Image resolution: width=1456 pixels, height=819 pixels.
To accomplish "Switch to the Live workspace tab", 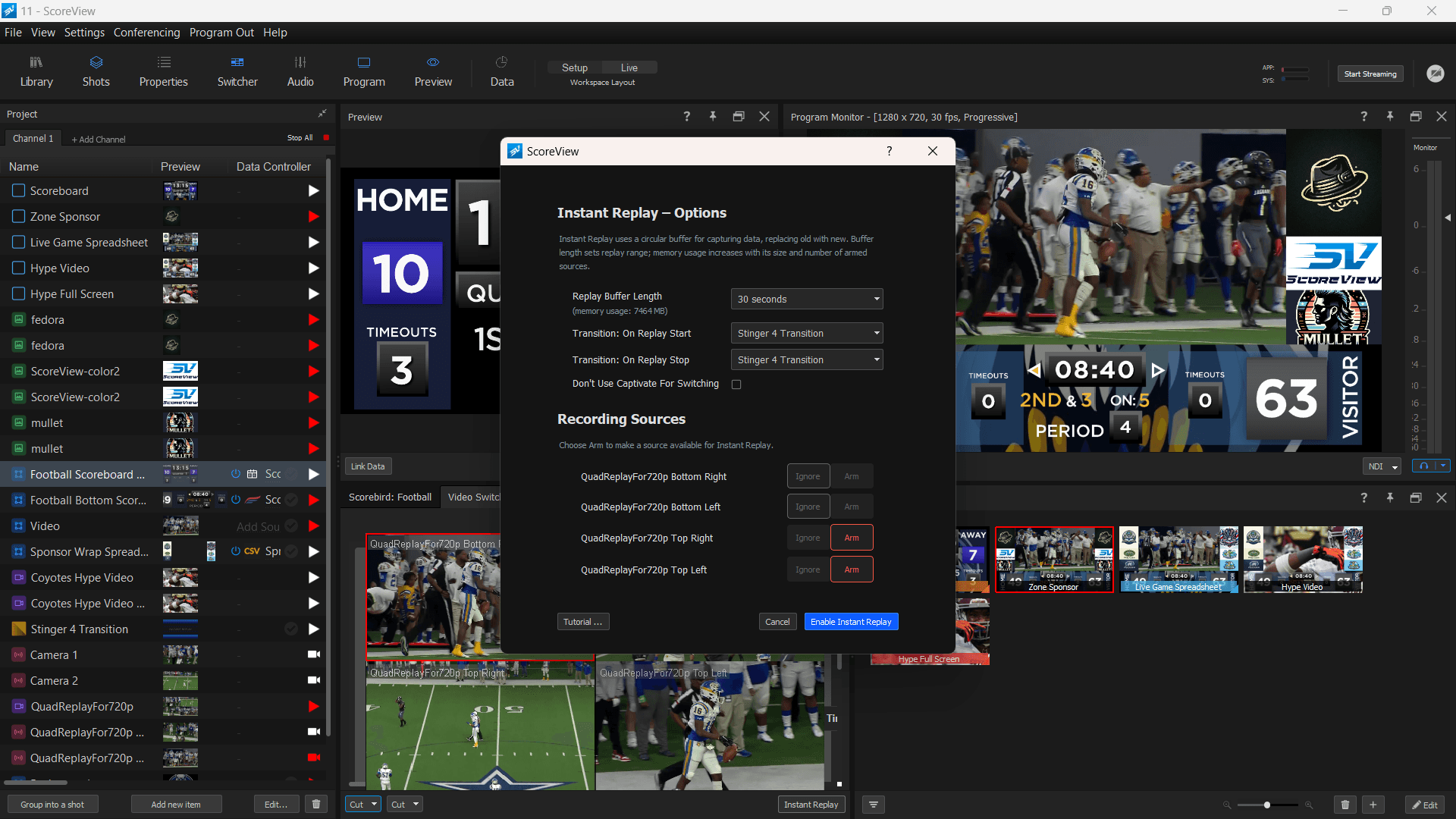I will [x=629, y=67].
